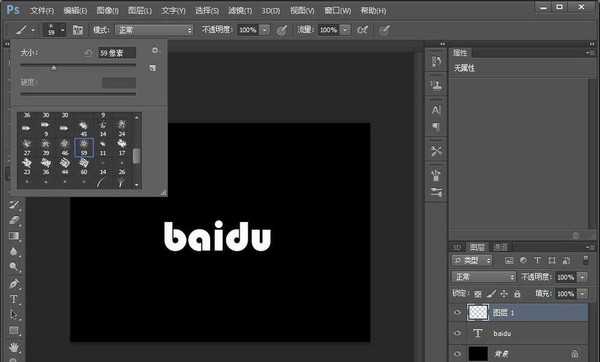
Task: Open the 图层(L) menu
Action: pyautogui.click(x=140, y=11)
